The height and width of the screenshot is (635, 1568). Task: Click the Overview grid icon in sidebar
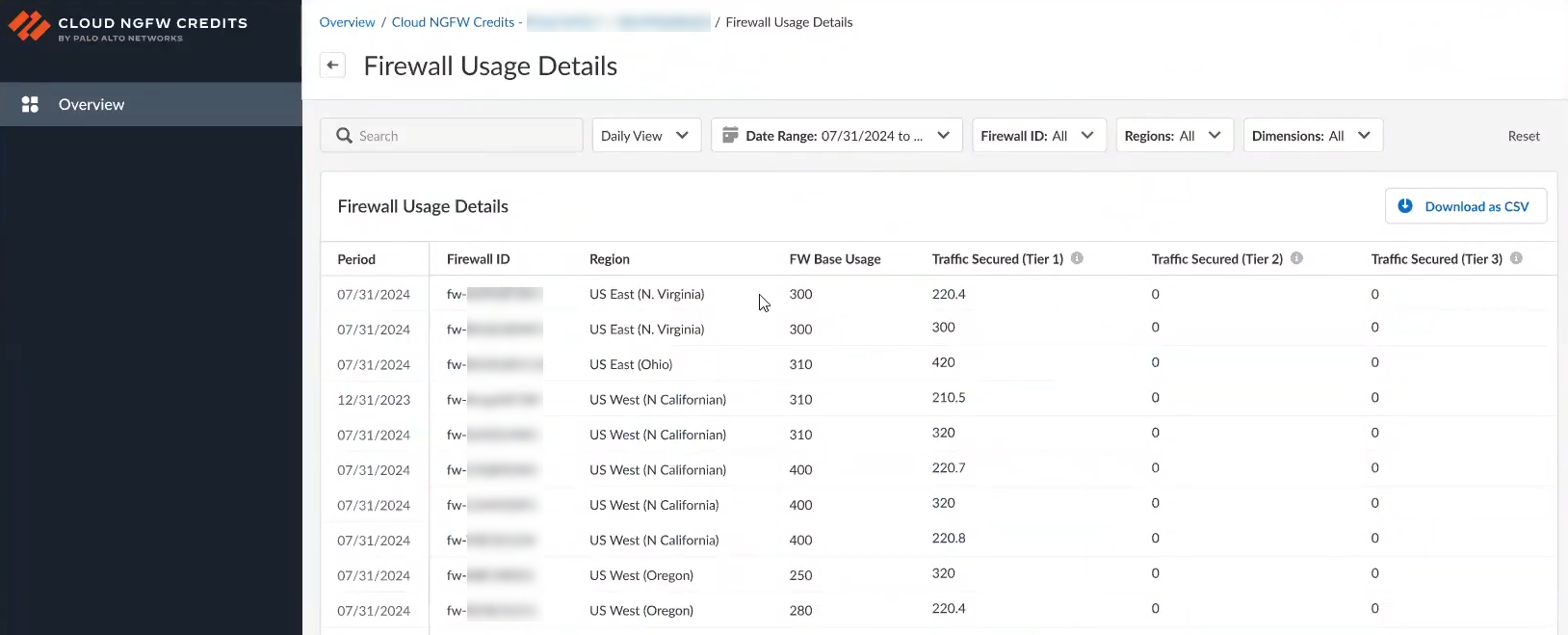30,104
